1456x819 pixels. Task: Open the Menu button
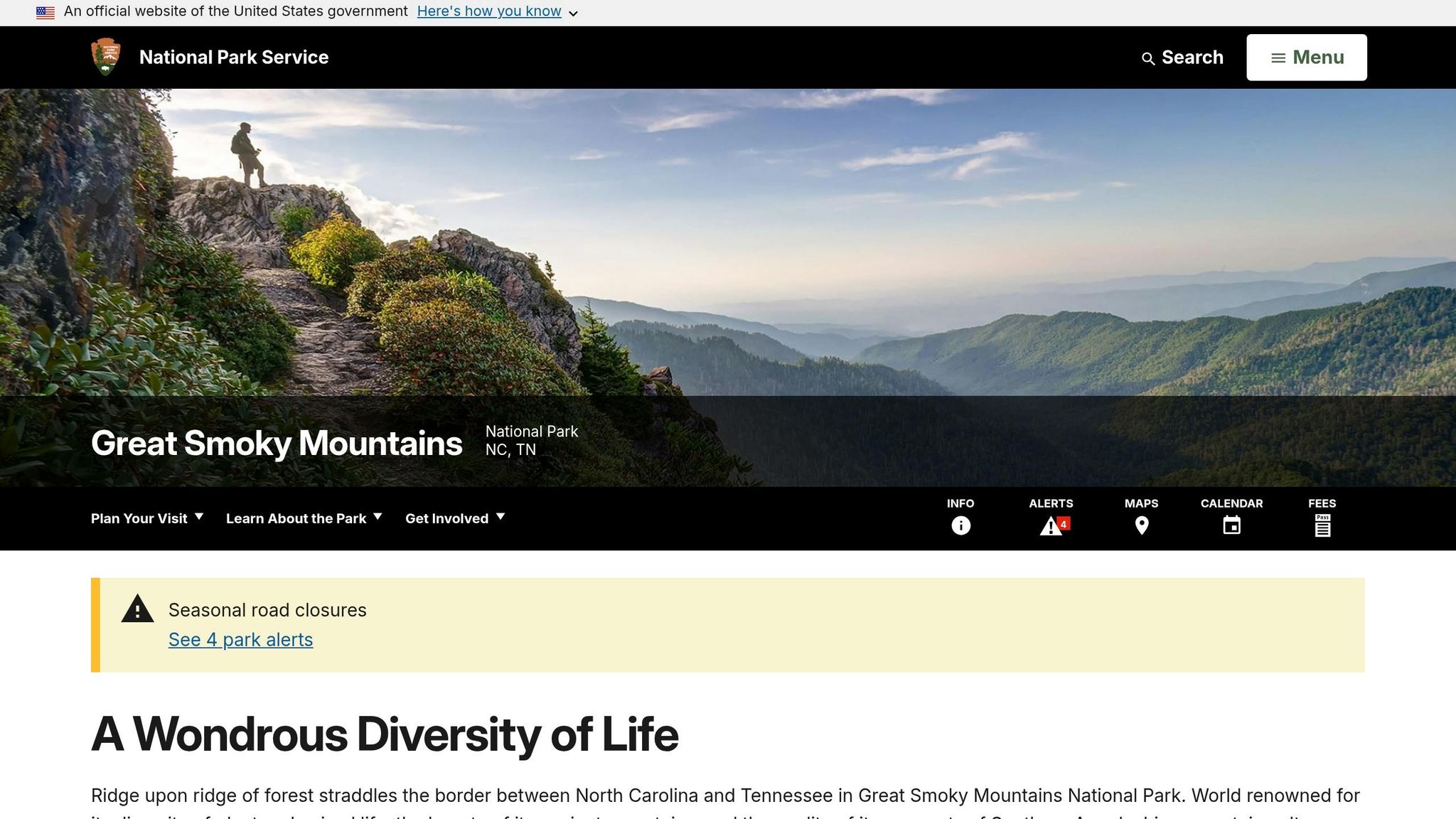[1307, 58]
